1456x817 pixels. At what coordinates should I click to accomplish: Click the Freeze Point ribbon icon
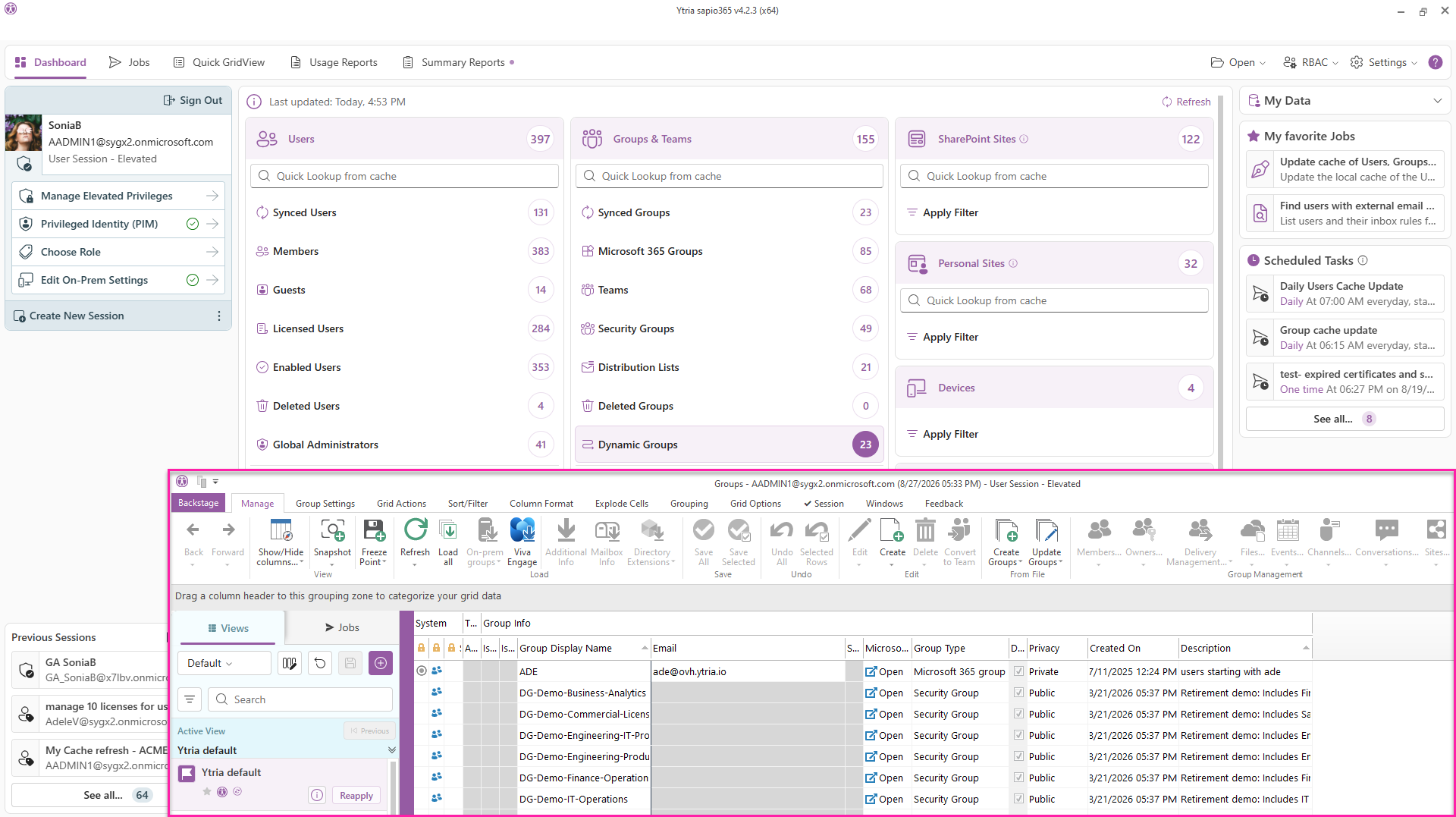(374, 529)
